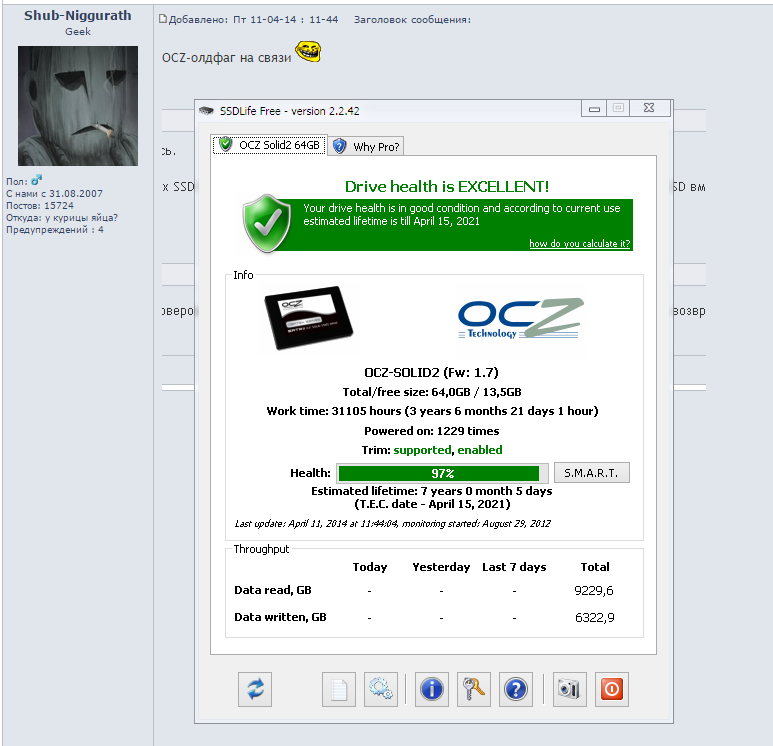Open settings via the gears icon
This screenshot has height=746, width=773.
[381, 689]
